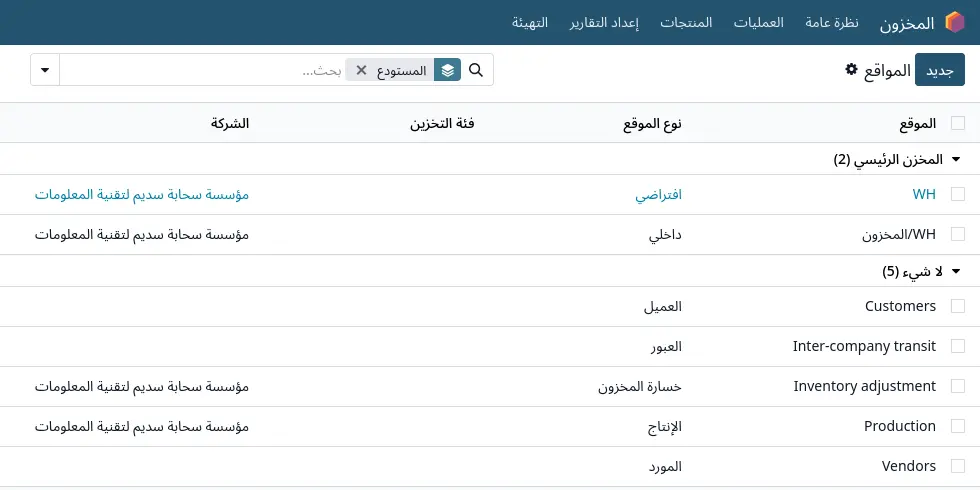The height and width of the screenshot is (490, 980).
Task: Click inside the search input field
Action: [x=200, y=70]
